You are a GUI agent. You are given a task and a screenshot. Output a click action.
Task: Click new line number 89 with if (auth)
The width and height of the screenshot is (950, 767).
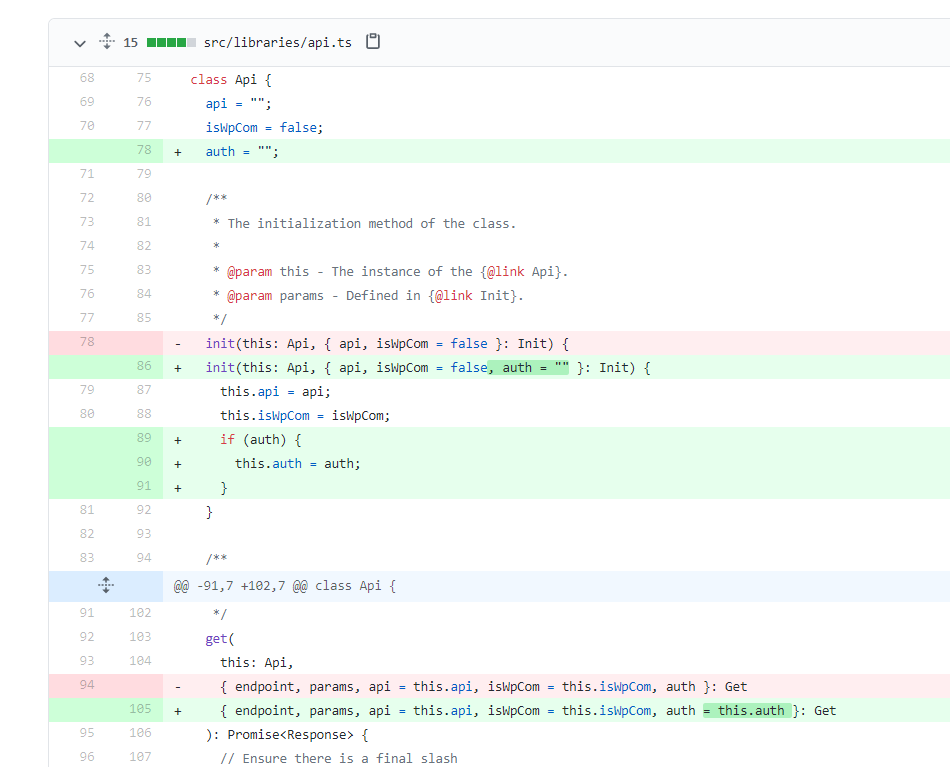[144, 439]
